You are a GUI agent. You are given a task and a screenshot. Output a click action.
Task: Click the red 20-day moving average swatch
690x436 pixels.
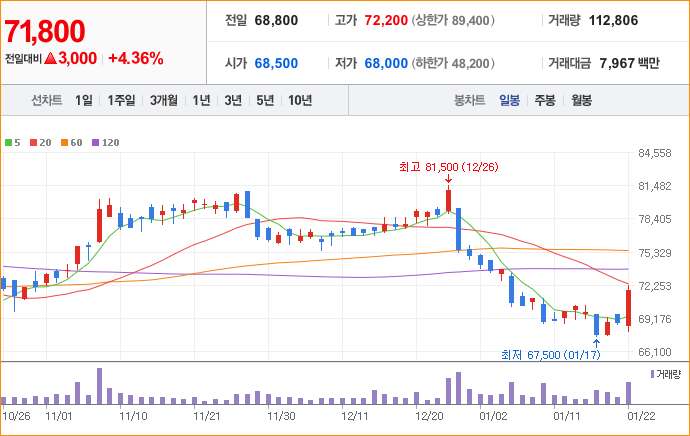coord(33,143)
